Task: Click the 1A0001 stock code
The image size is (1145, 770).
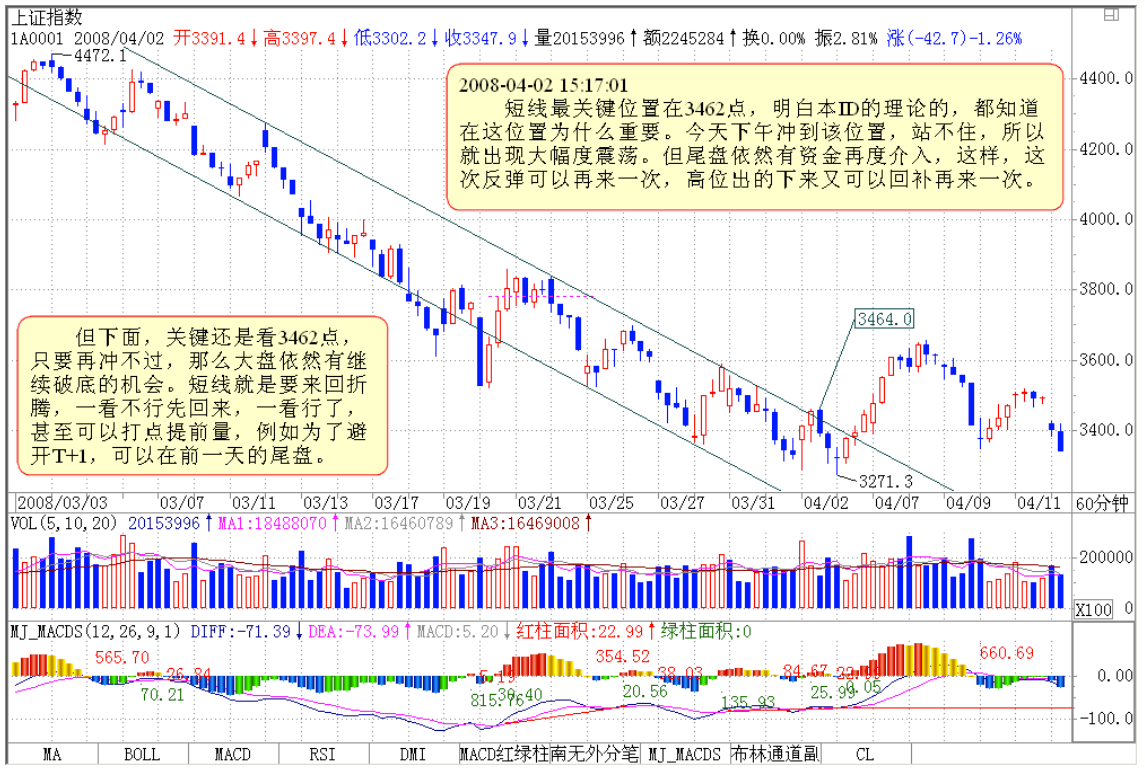Action: 37,38
